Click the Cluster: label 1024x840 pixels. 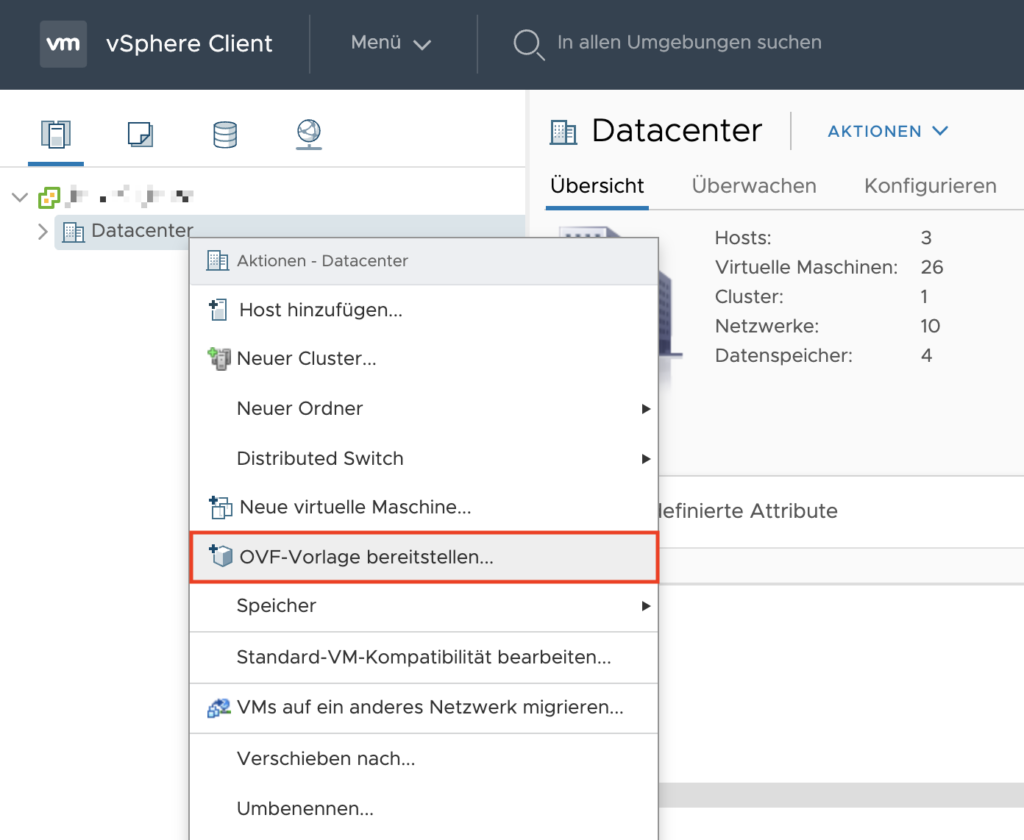(x=749, y=297)
